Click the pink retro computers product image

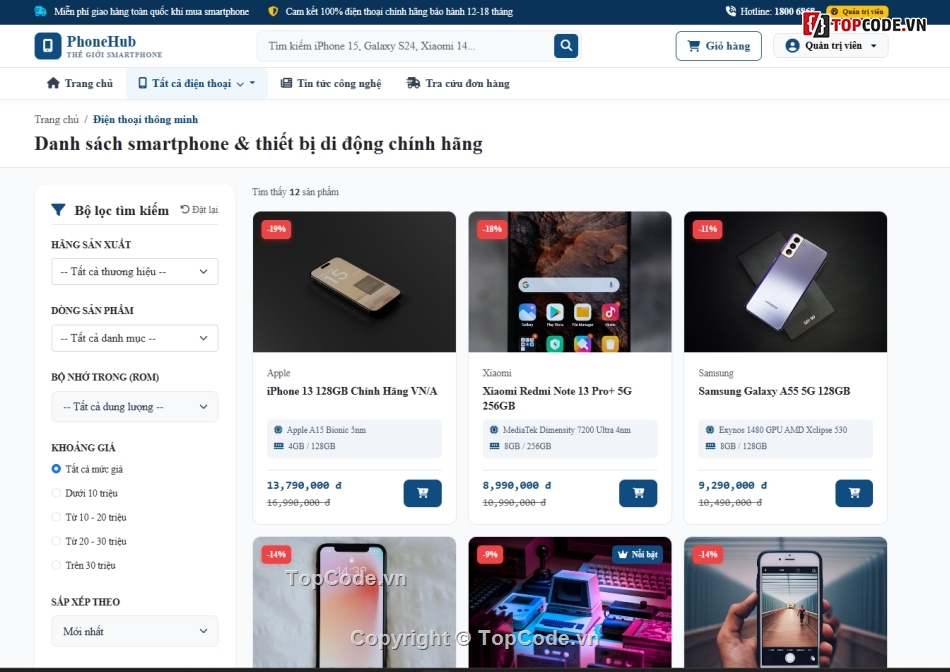[570, 602]
